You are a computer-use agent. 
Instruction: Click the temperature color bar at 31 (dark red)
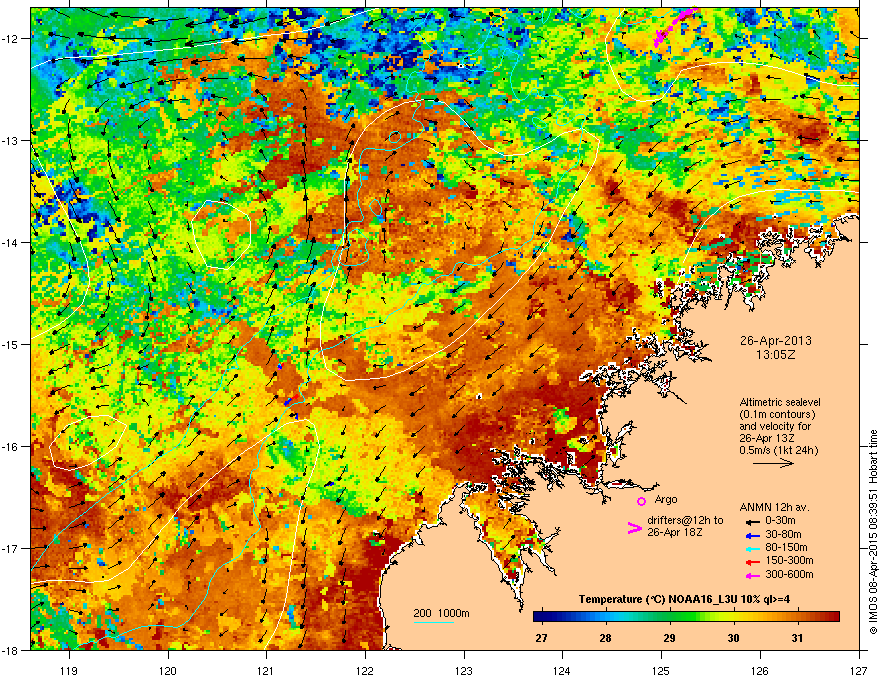point(797,617)
